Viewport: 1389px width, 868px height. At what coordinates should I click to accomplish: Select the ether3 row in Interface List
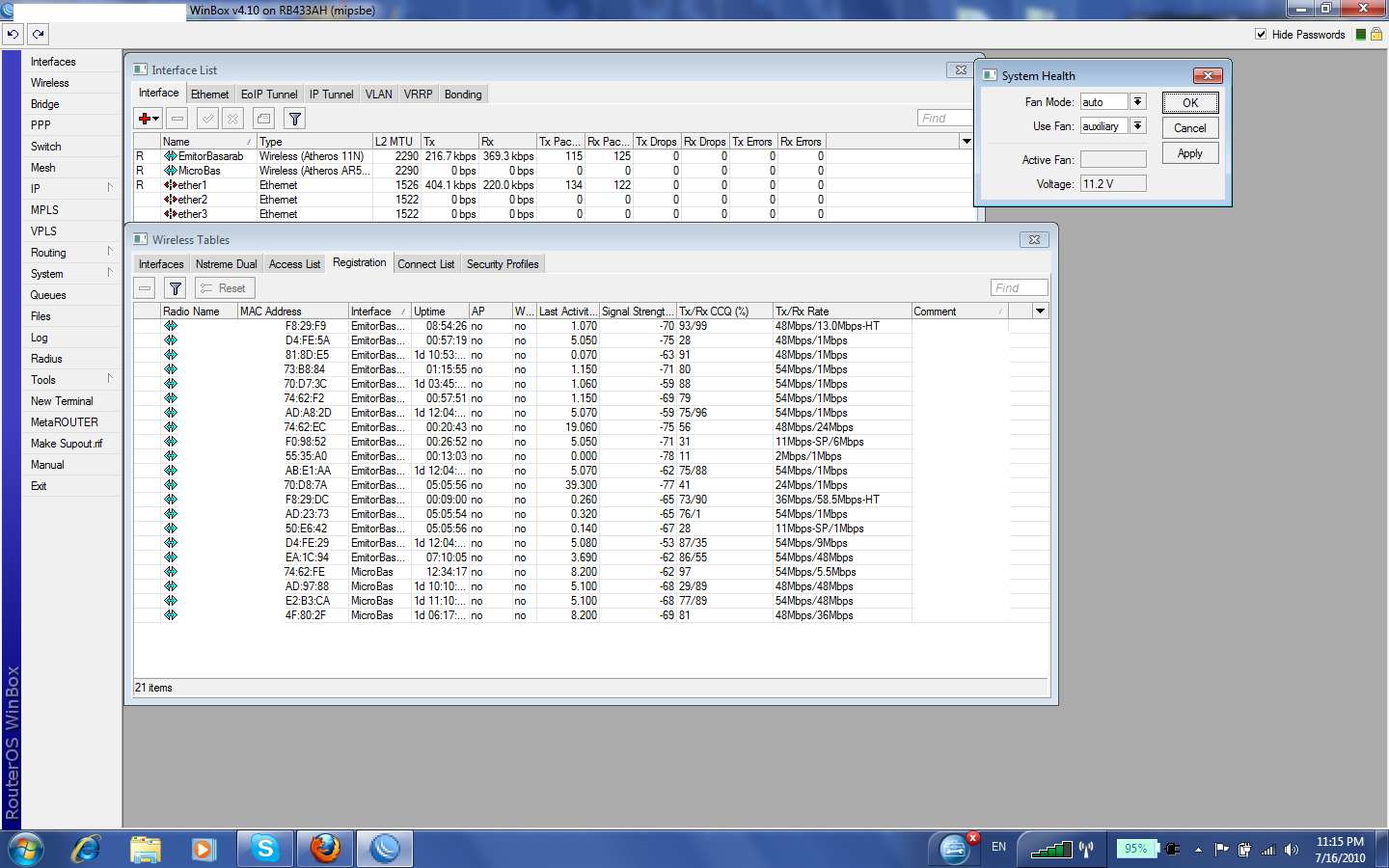(x=479, y=214)
